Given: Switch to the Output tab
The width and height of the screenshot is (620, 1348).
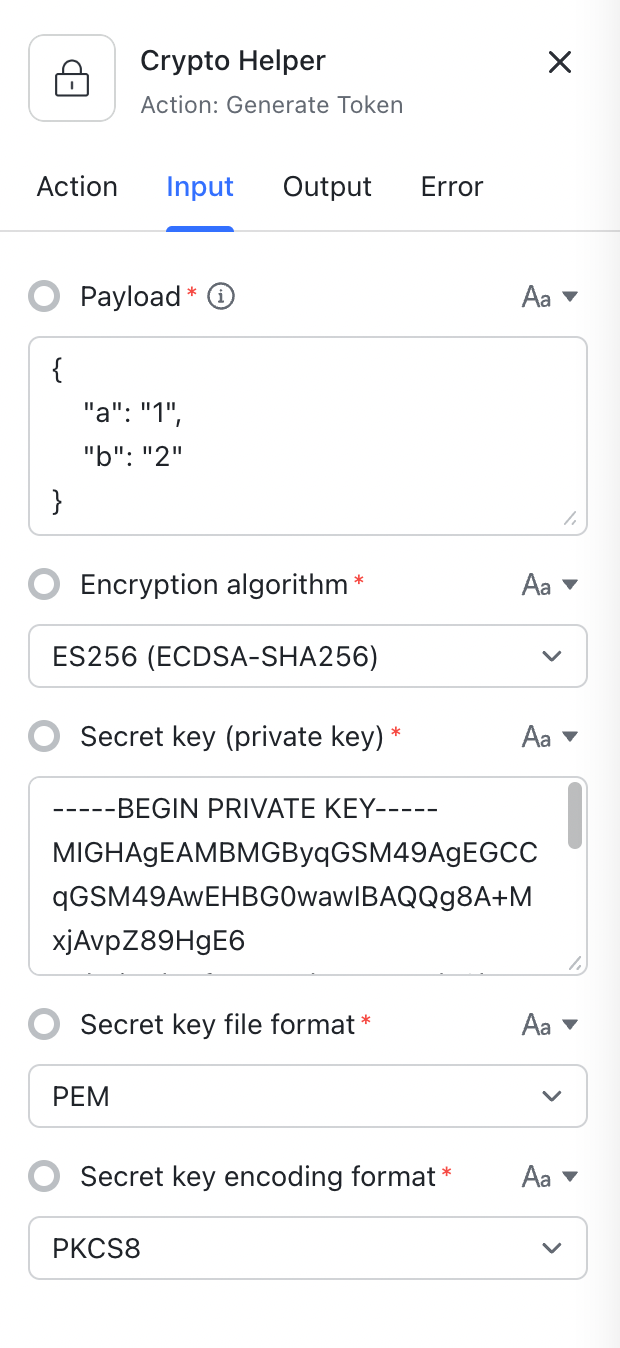Looking at the screenshot, I should (327, 187).
